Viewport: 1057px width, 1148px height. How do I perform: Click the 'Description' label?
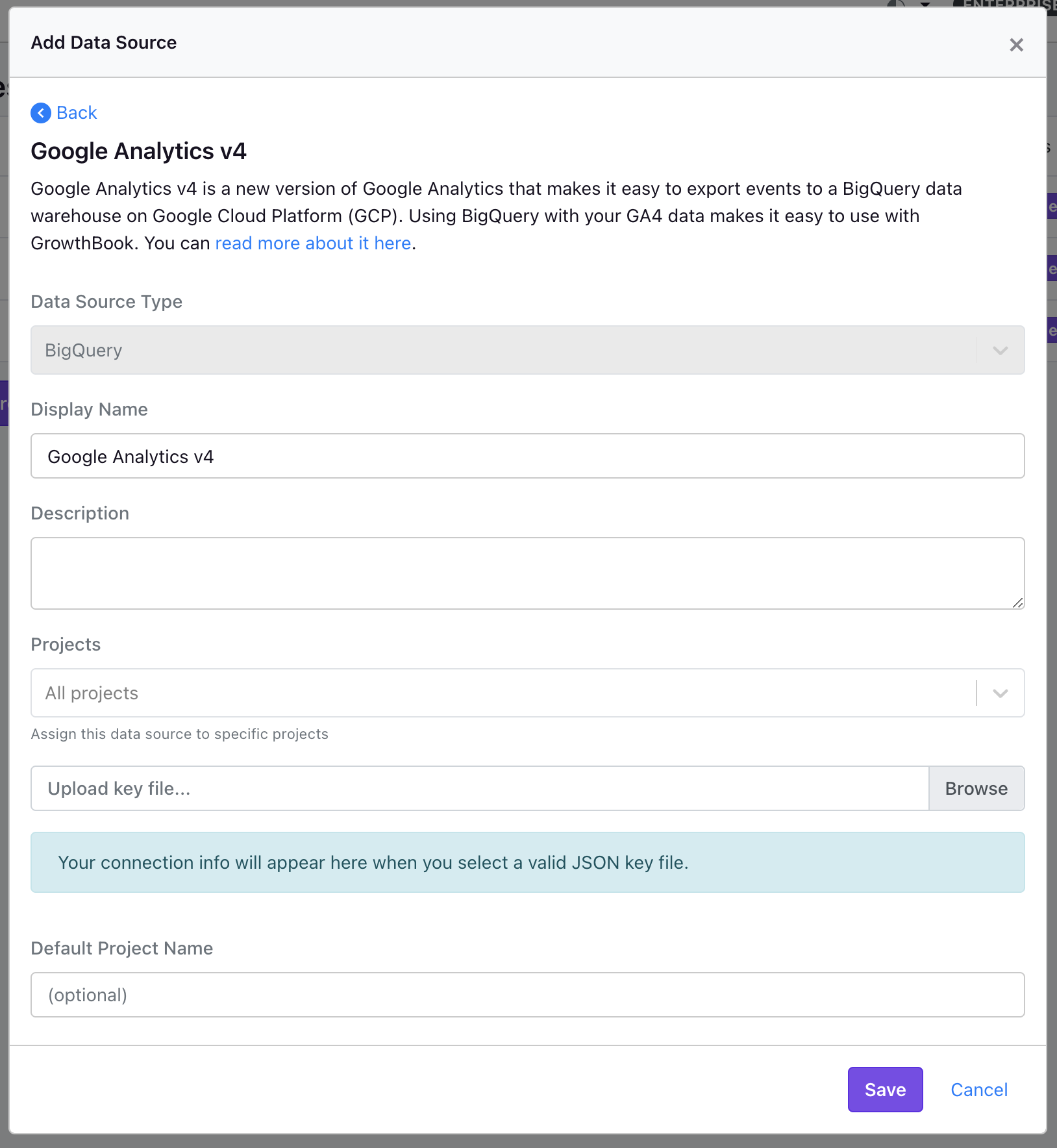coord(80,513)
